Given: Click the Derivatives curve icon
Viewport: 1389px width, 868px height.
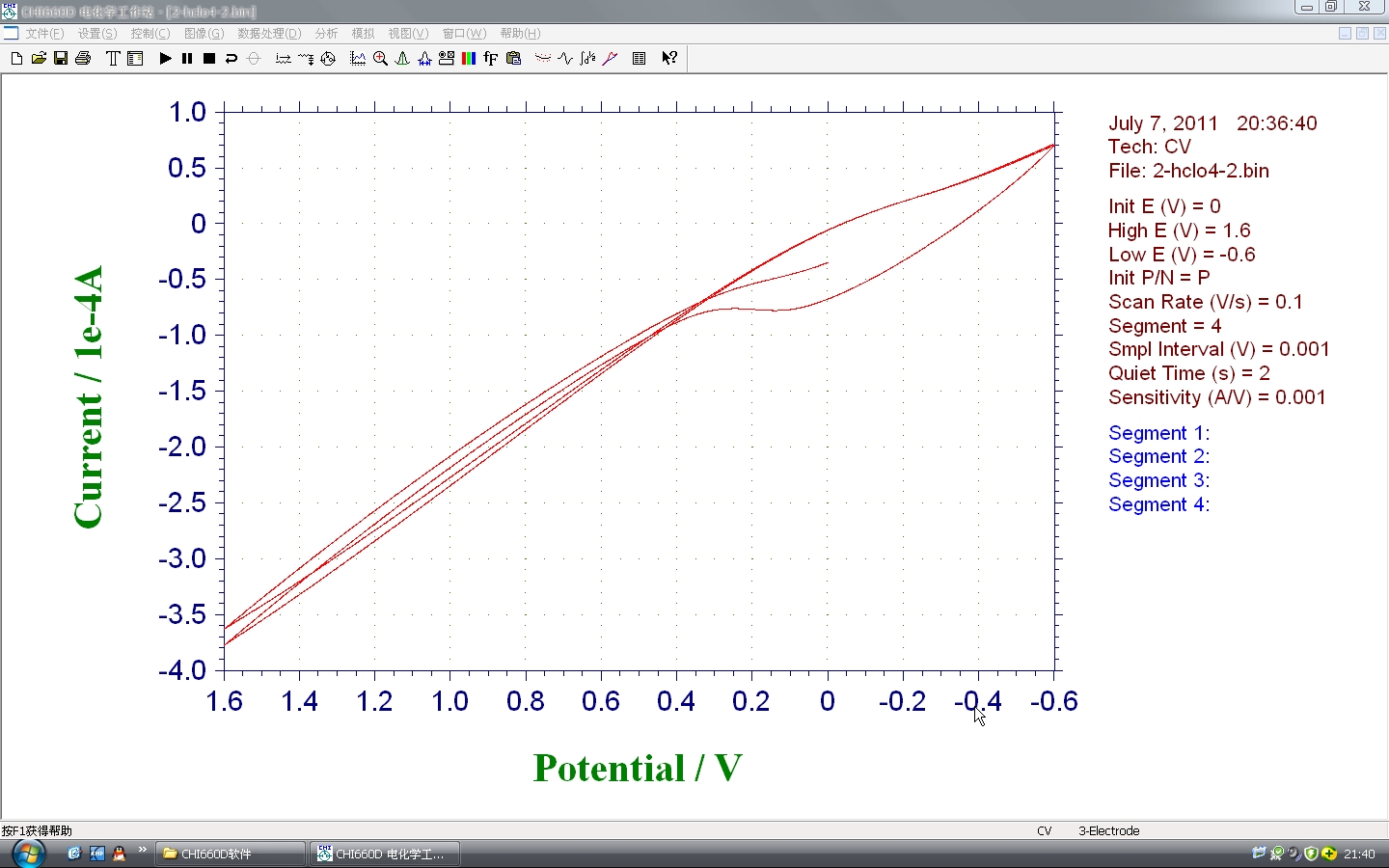Looking at the screenshot, I should 565,59.
